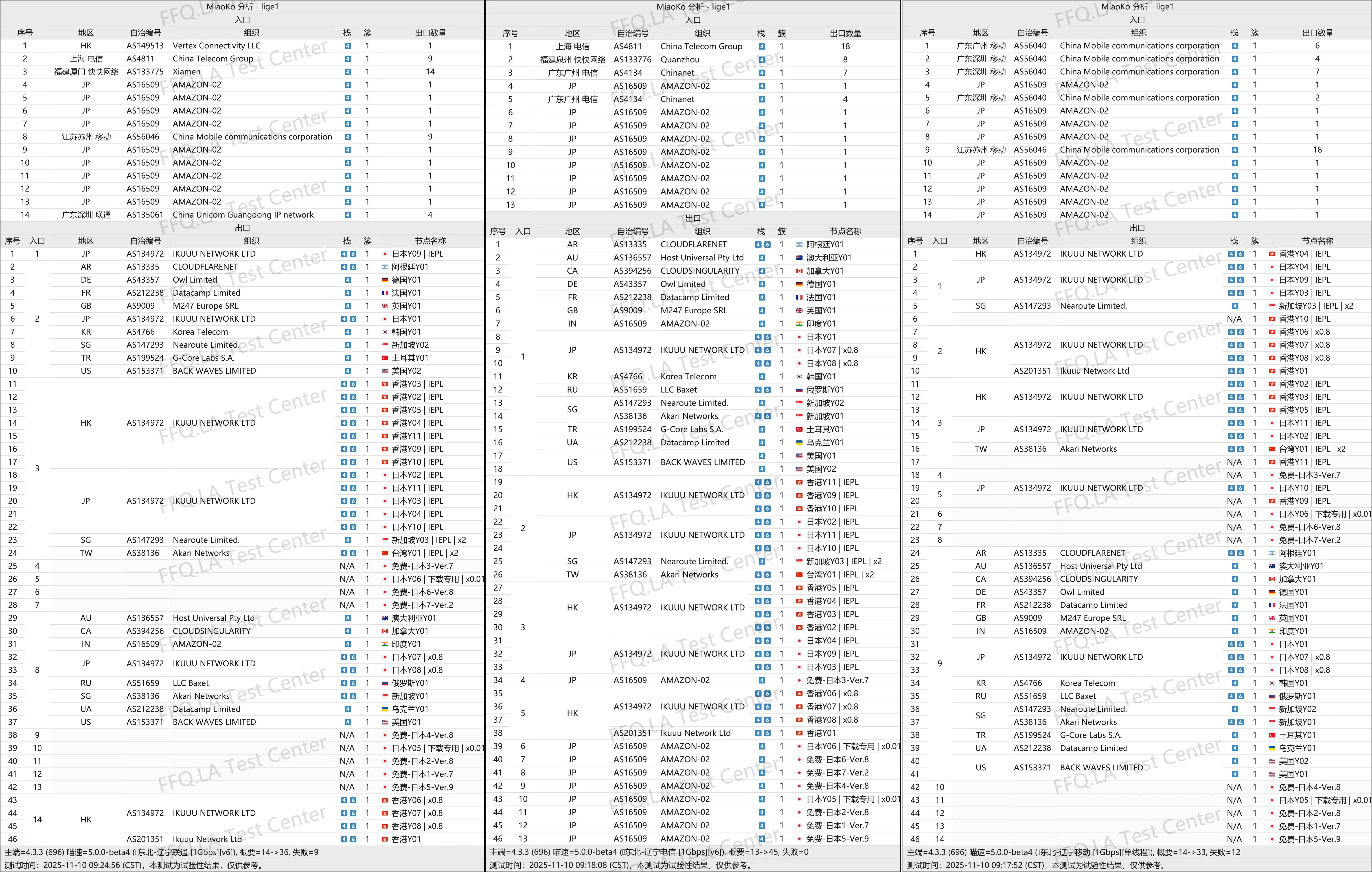Viewport: 1372px width, 872px height.
Task: Click the South Korea flag next to 韩国Y01 in the 辽宁电信 table
Action: coord(799,377)
